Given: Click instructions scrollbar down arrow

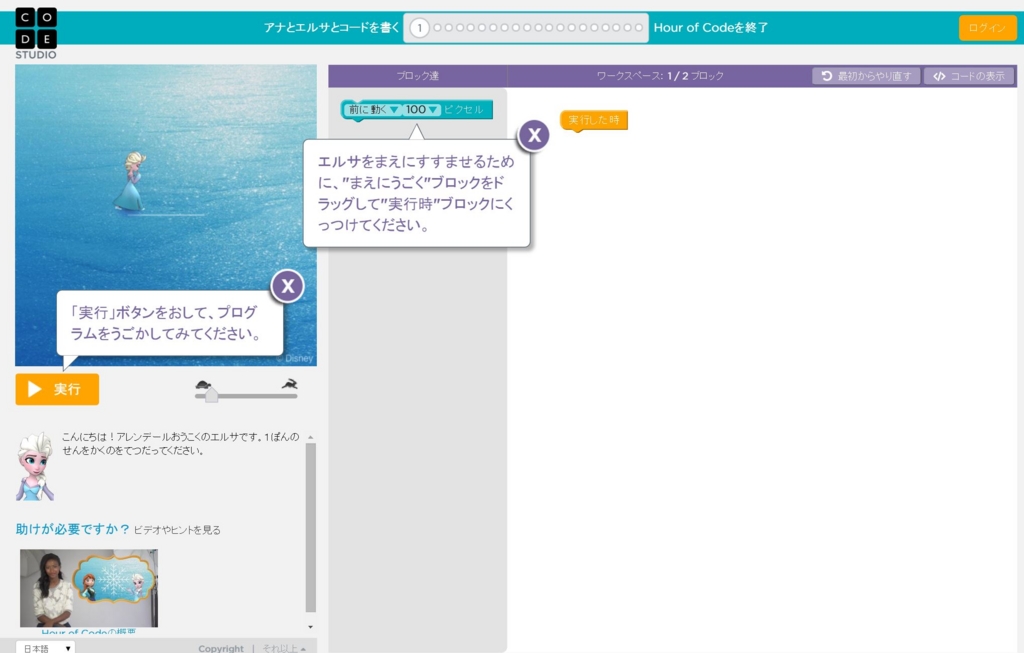Looking at the screenshot, I should 310,626.
